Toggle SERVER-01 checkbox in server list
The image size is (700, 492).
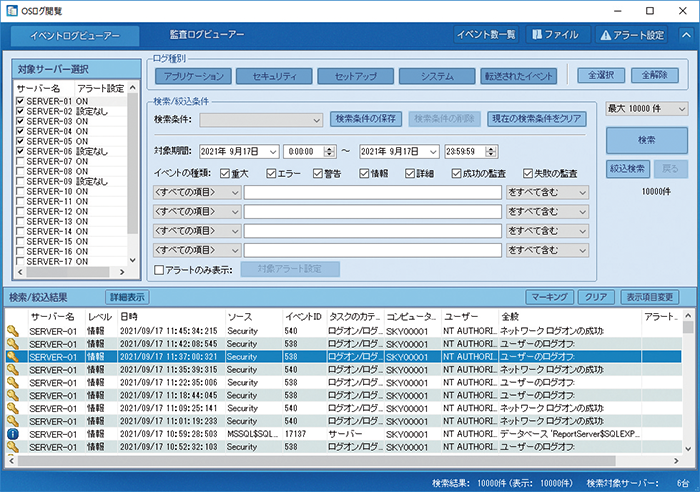[x=20, y=101]
